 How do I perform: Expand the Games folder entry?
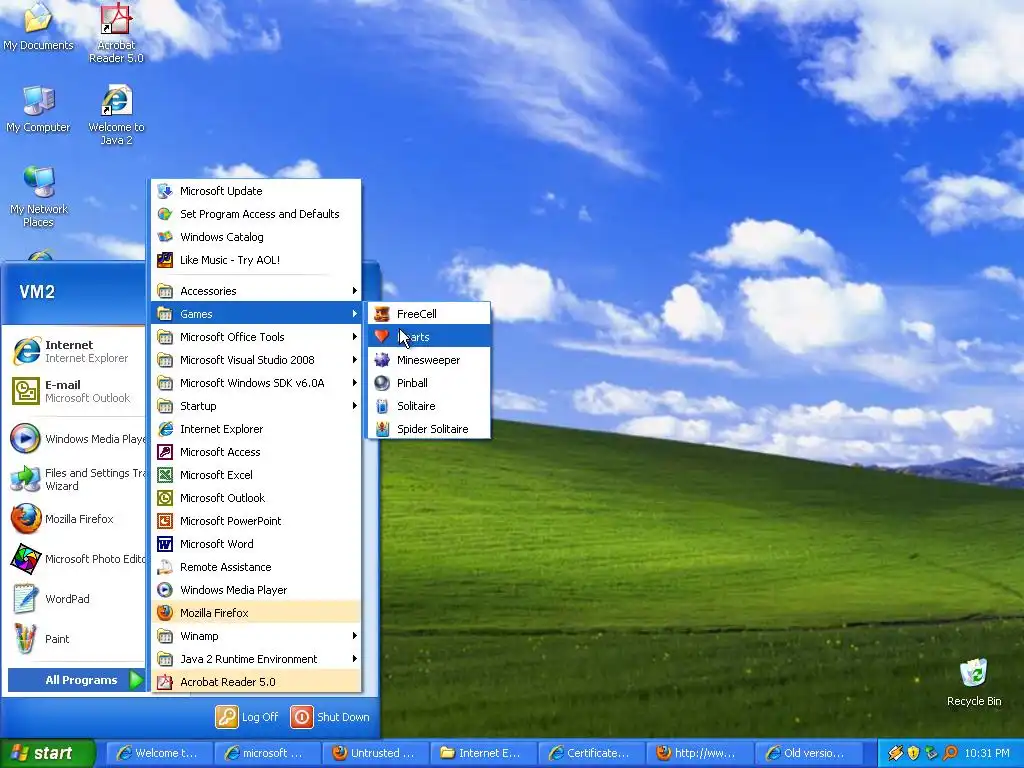[x=257, y=314]
